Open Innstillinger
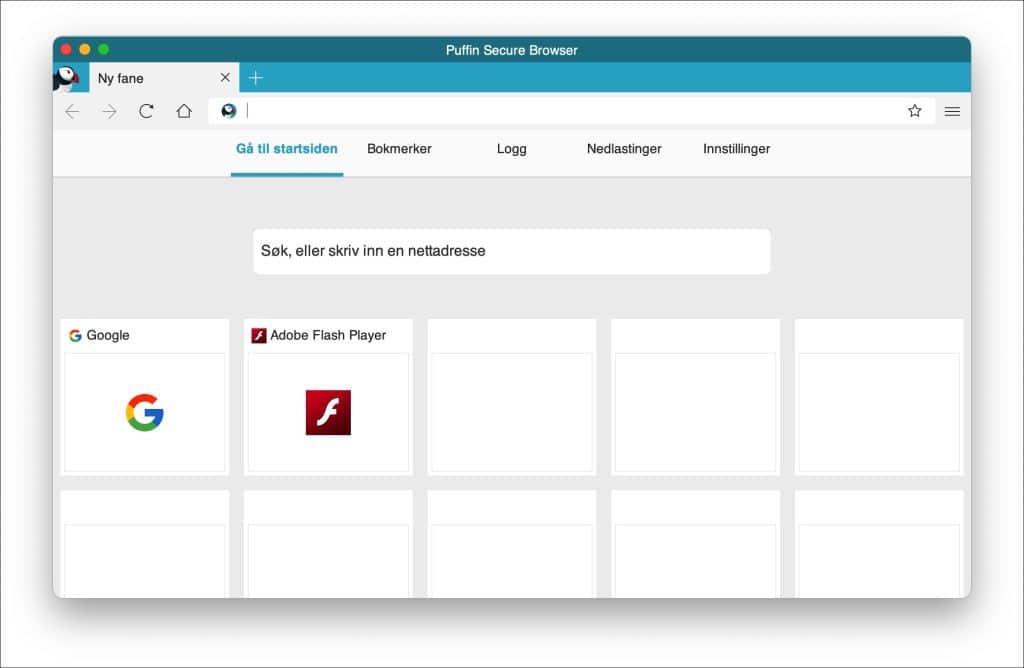The image size is (1024, 668). point(735,148)
